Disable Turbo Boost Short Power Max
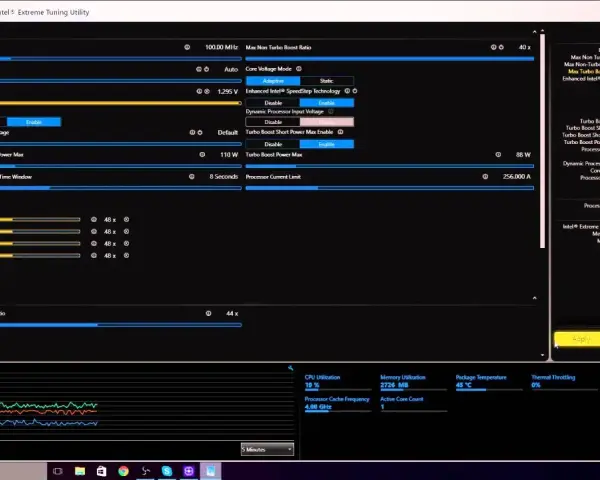 tap(273, 144)
